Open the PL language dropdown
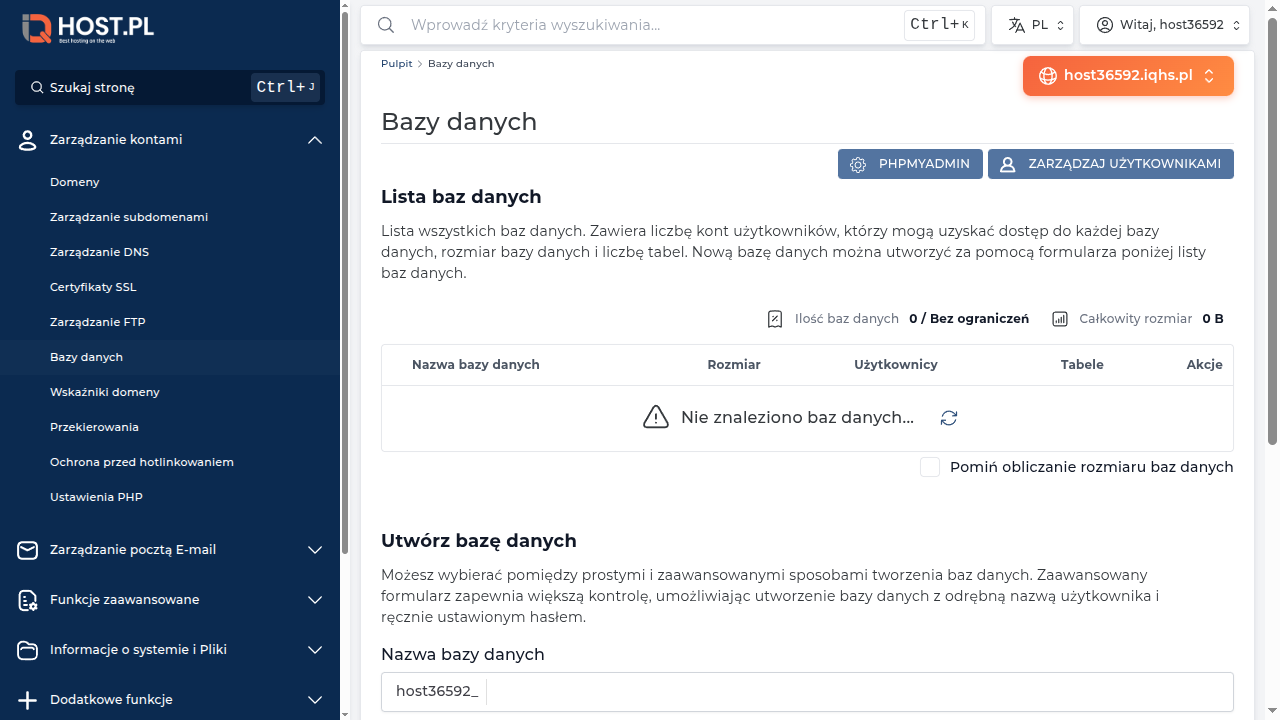The image size is (1280, 720). tap(1032, 25)
